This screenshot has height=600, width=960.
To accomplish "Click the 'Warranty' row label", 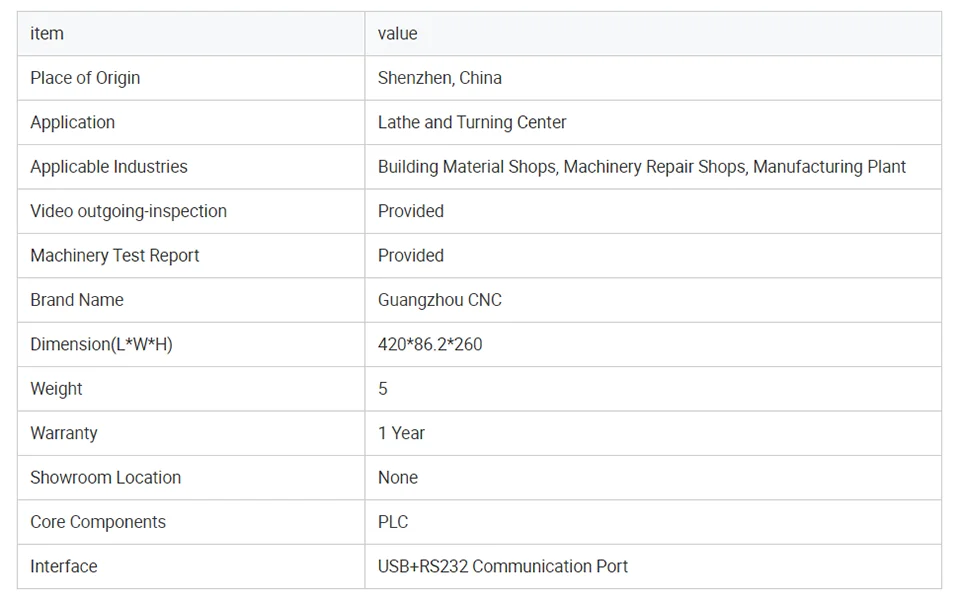I will click(x=64, y=433).
